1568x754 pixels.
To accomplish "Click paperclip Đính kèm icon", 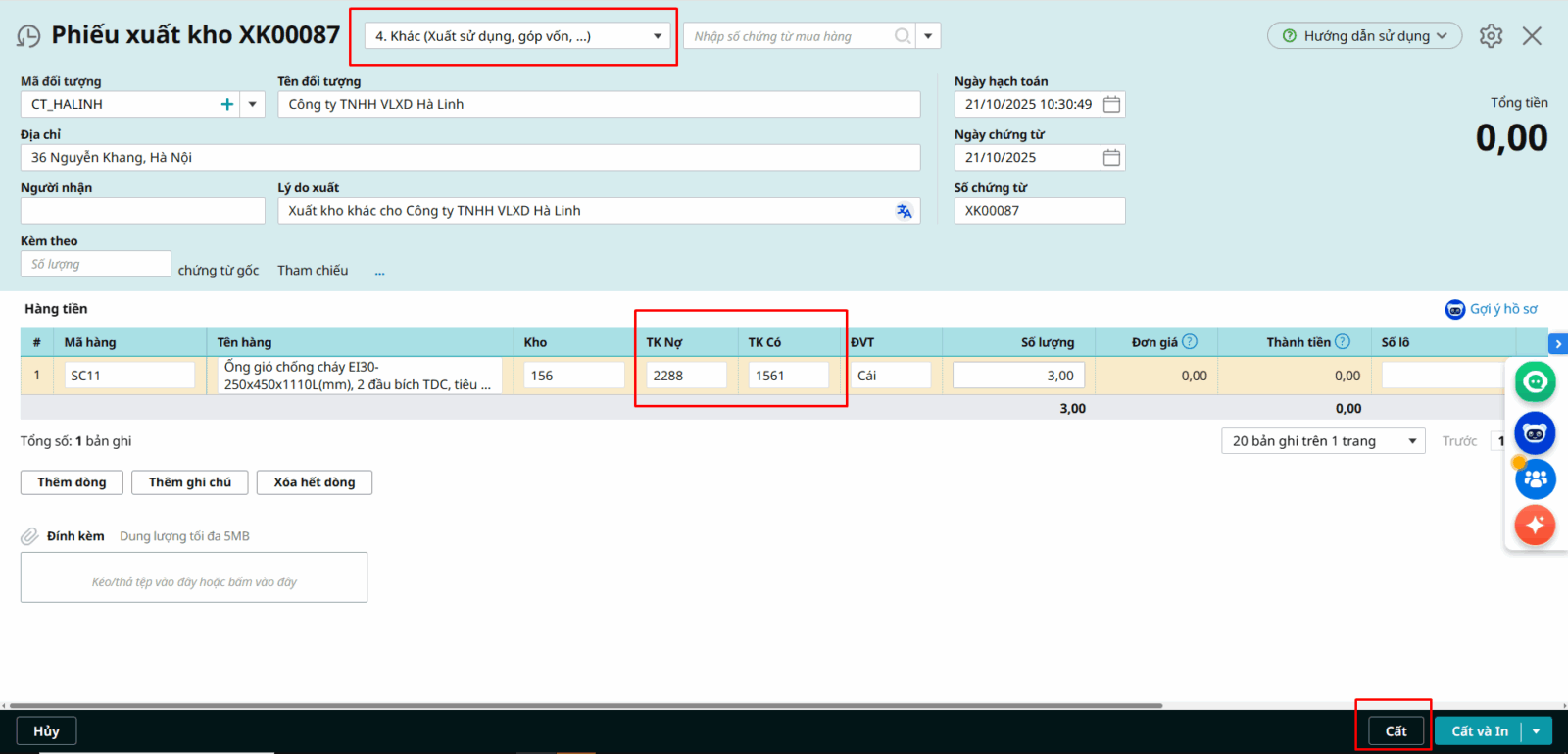I will tap(30, 536).
